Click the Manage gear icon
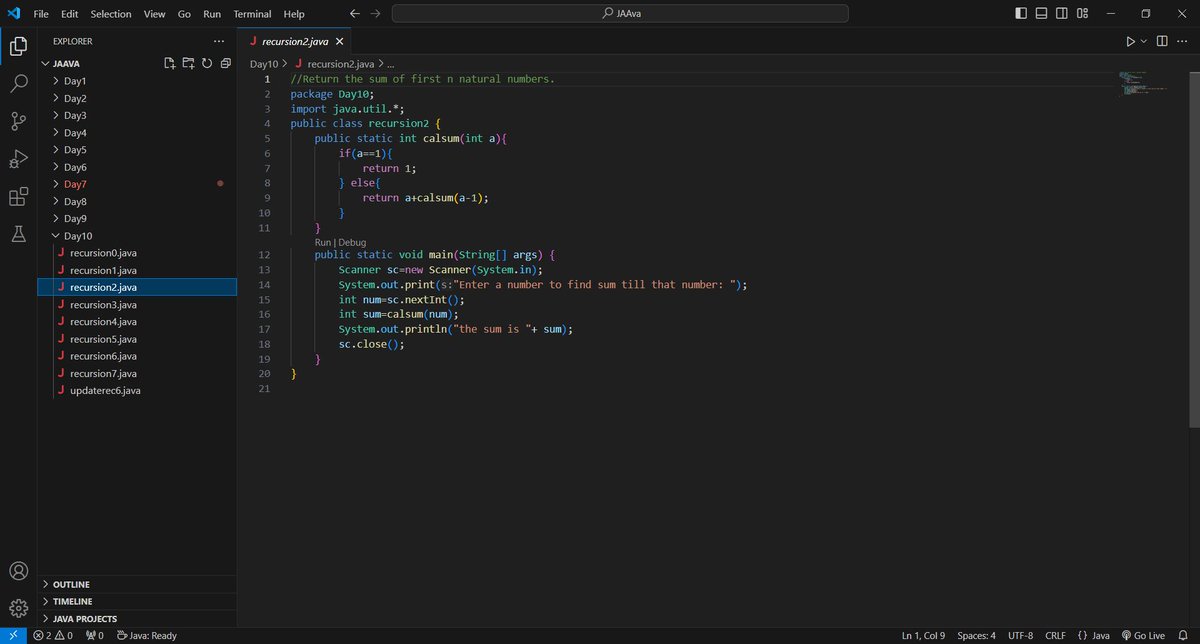Viewport: 1200px width, 644px height. tap(18, 607)
